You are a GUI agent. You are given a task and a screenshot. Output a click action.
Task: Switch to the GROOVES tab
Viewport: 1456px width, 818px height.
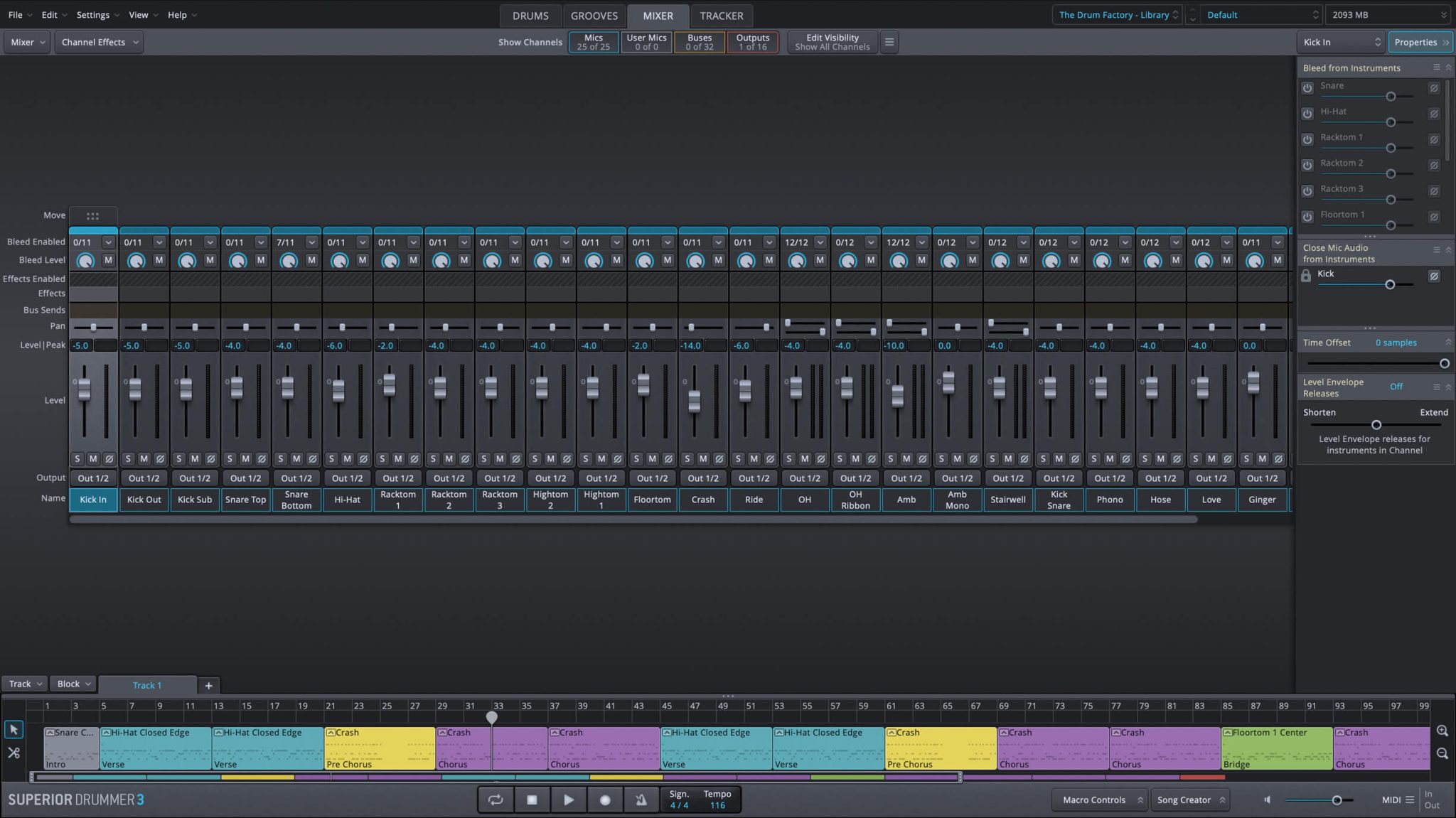pyautogui.click(x=594, y=16)
